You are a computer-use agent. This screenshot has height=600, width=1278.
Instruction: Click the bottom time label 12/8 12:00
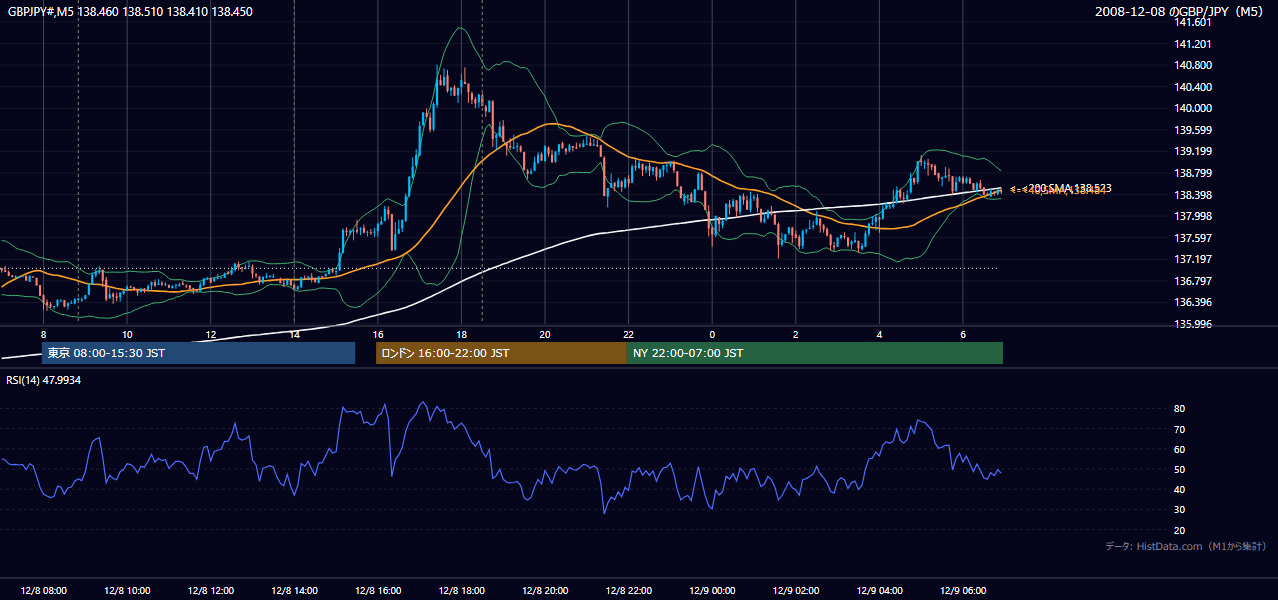click(211, 590)
